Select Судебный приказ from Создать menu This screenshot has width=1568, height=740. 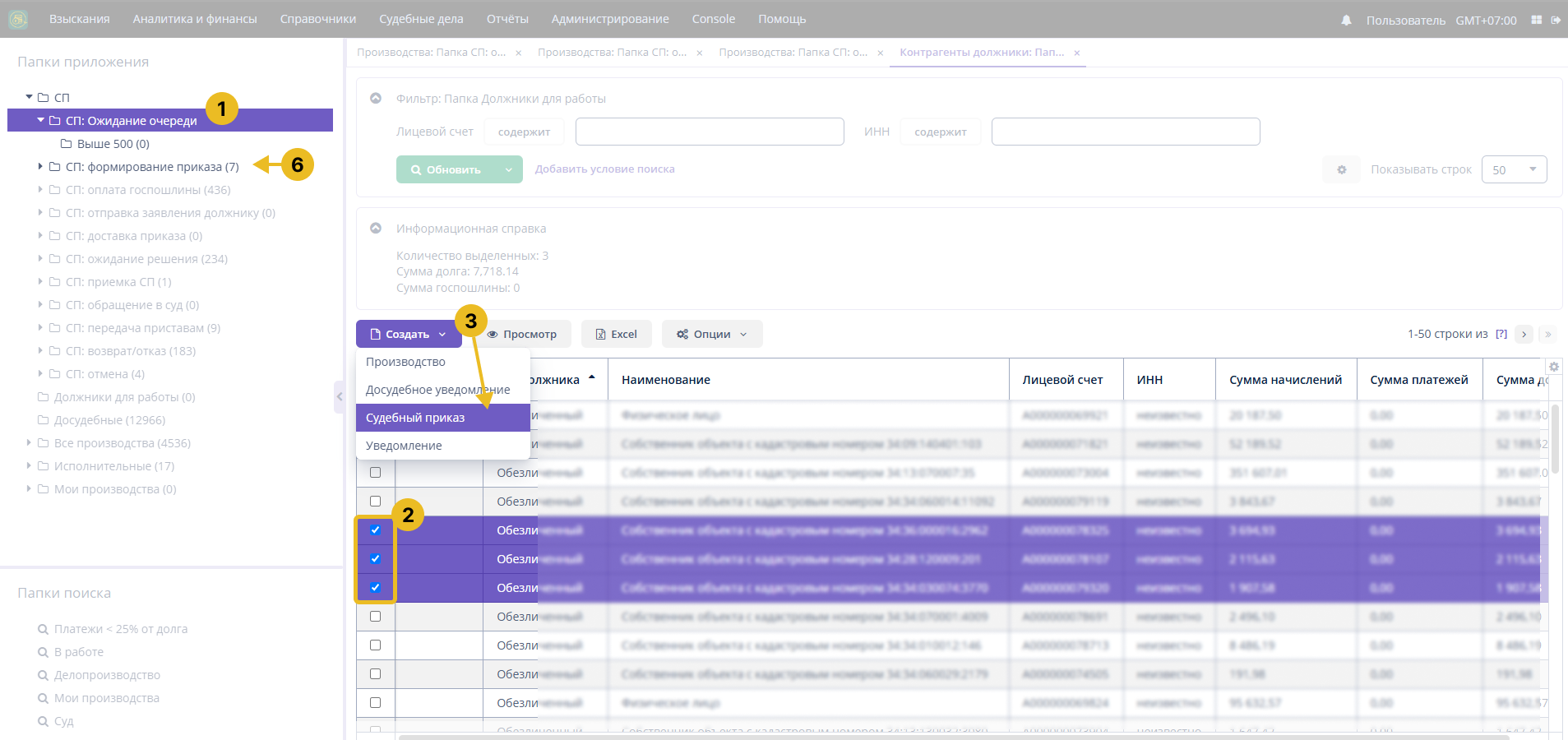click(415, 418)
